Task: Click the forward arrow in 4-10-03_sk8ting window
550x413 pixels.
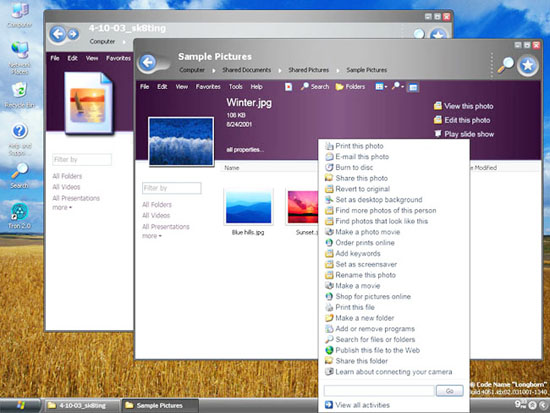Action: tap(73, 34)
